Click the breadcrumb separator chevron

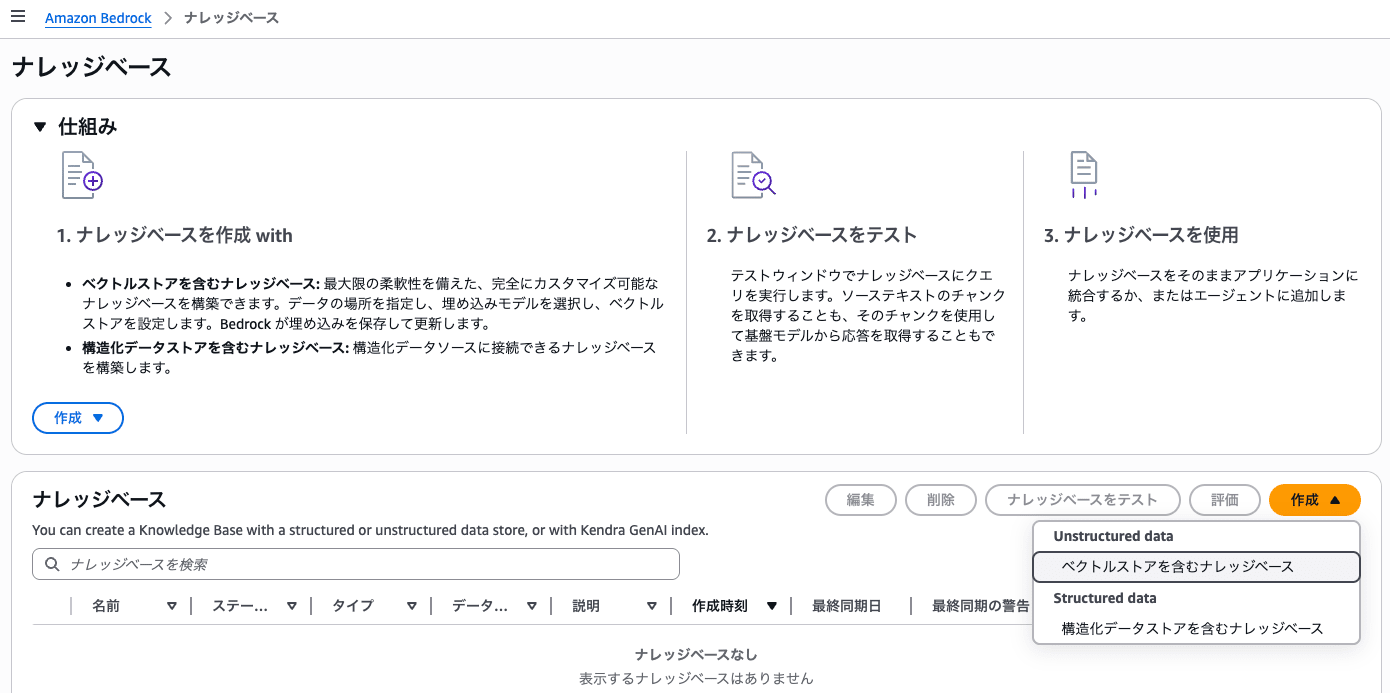tap(168, 18)
